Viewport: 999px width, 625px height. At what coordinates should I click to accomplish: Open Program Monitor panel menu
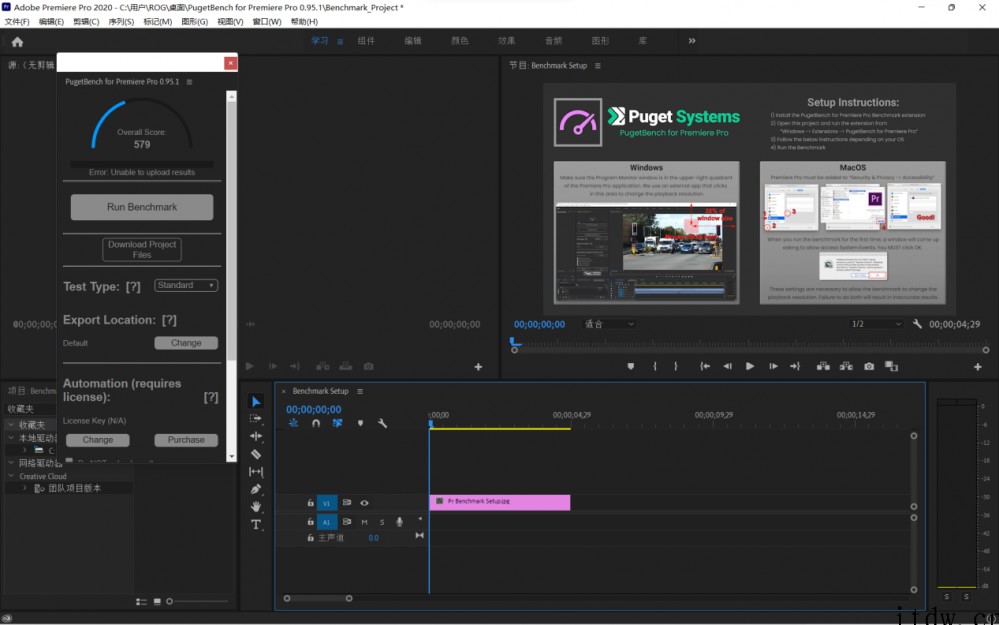tap(598, 66)
